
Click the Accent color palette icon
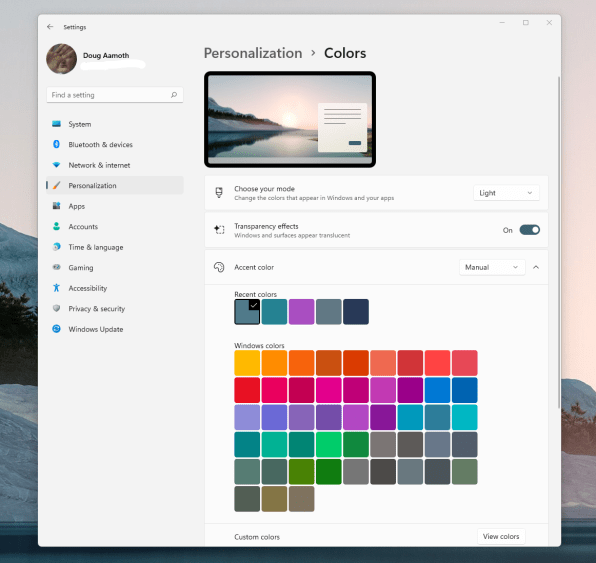[x=219, y=267]
